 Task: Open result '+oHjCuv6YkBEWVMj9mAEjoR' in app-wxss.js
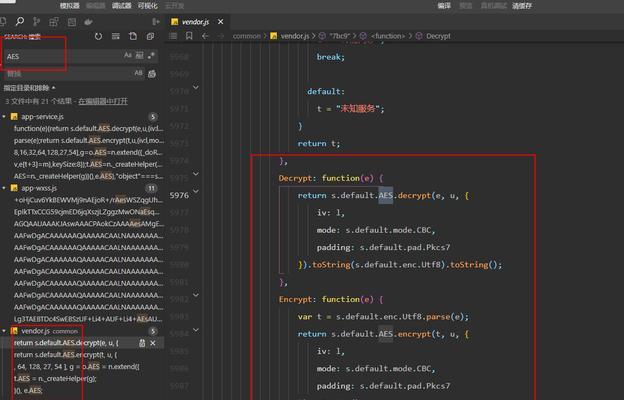[88, 200]
